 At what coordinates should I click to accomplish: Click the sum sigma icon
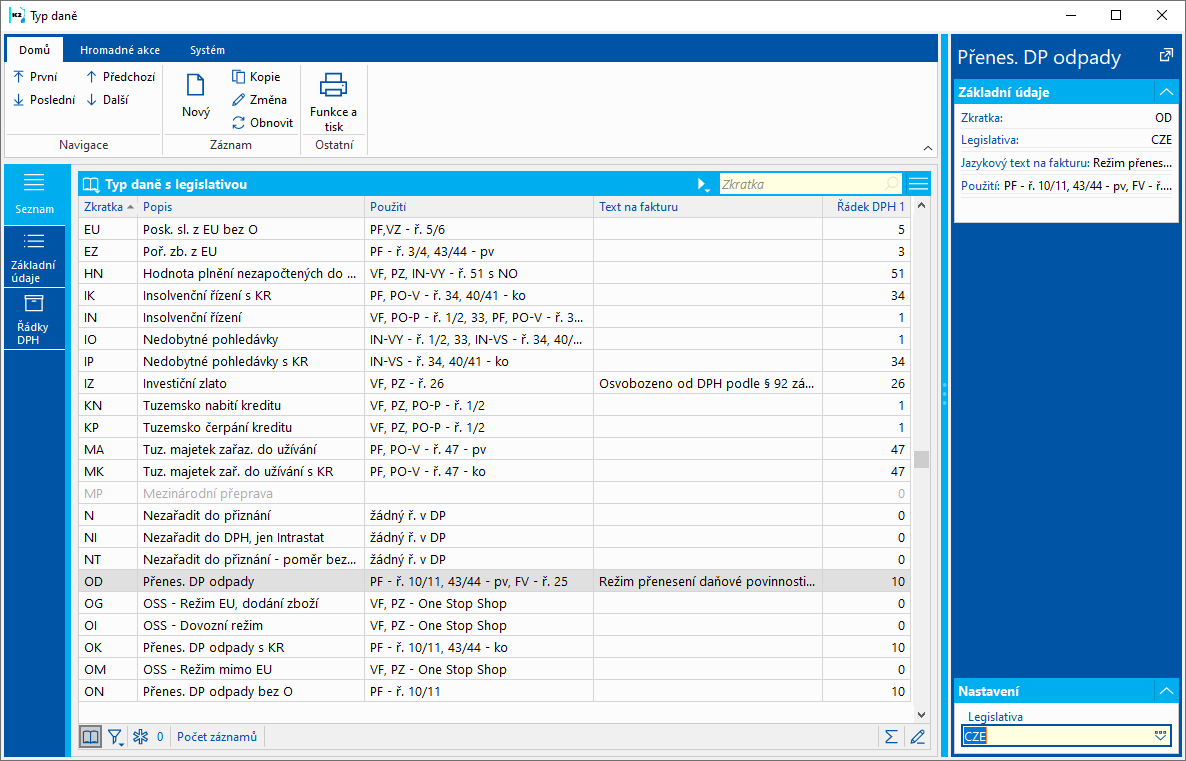tap(891, 737)
